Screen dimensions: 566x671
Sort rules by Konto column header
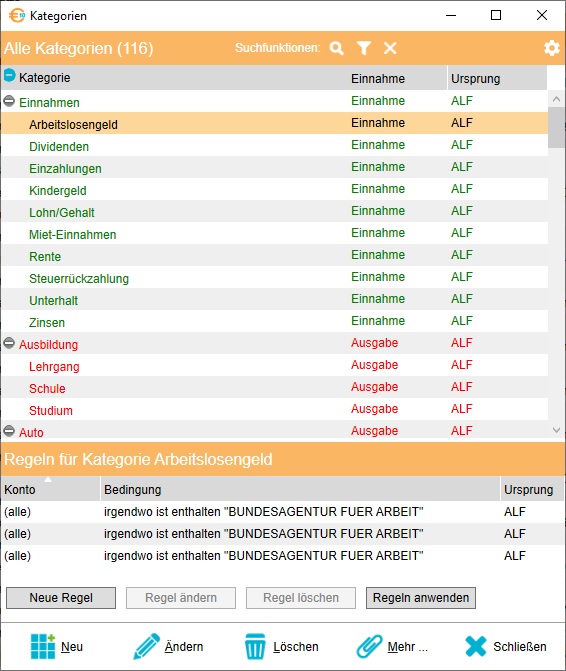click(50, 489)
